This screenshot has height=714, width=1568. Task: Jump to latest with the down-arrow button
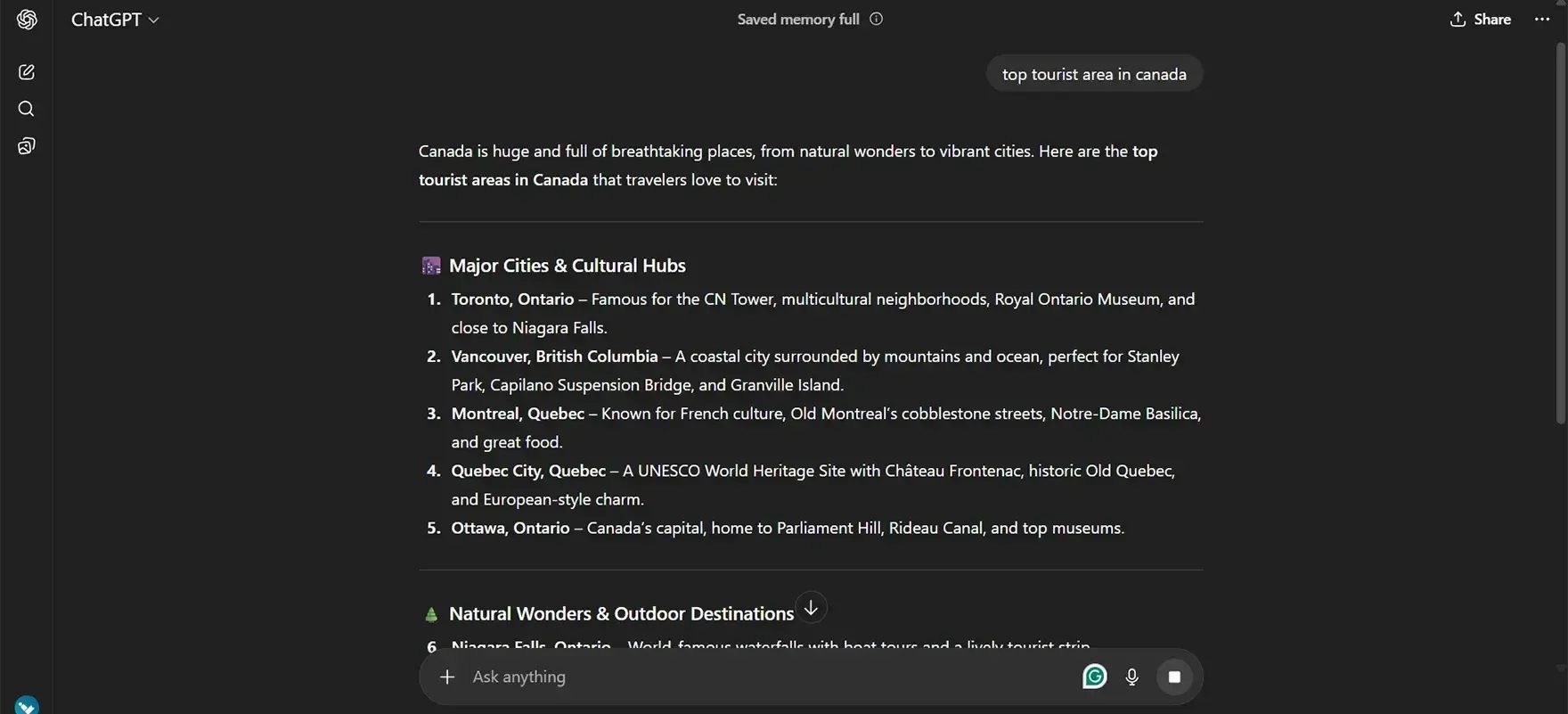coord(811,608)
